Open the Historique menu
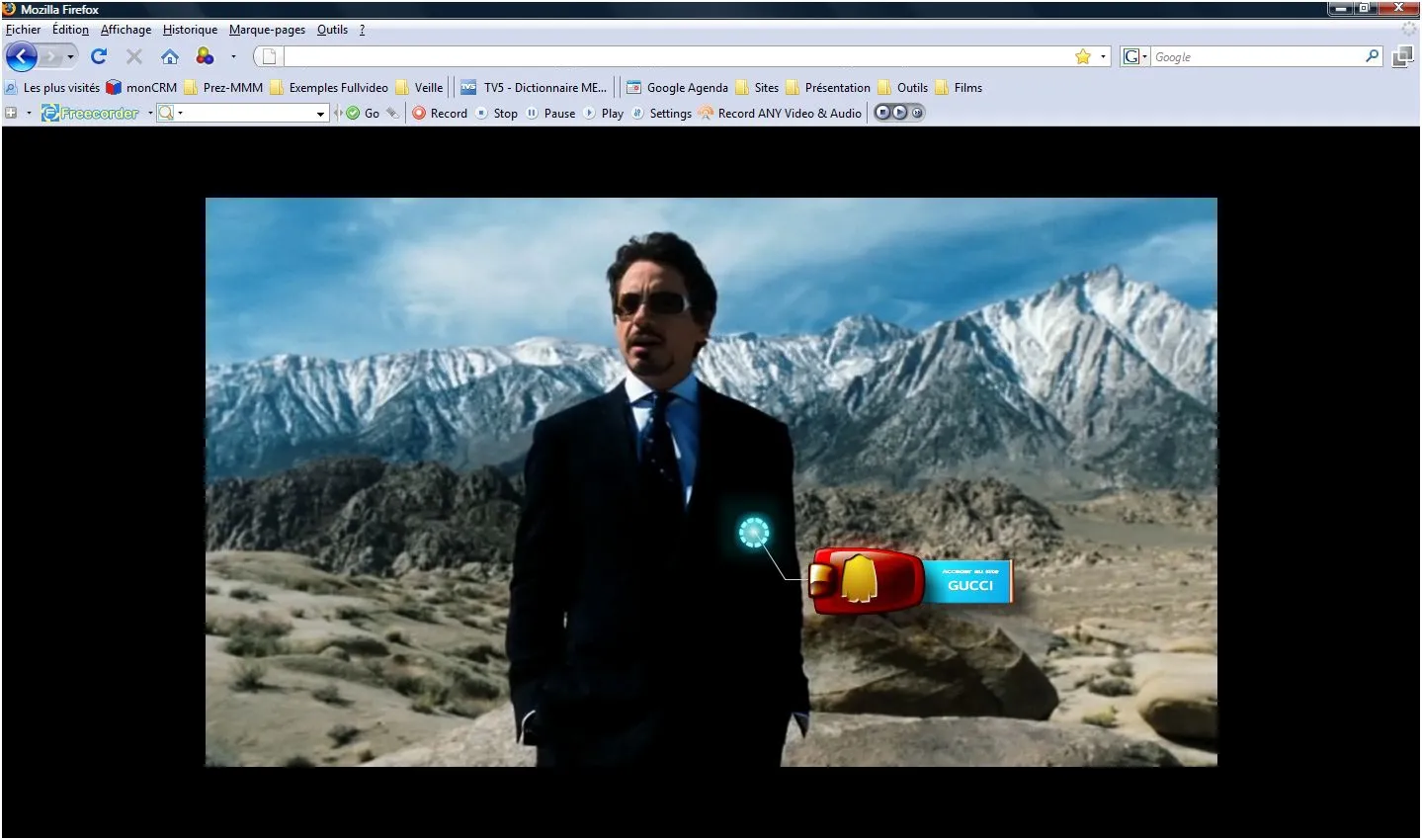The width and height of the screenshot is (1422, 840). 191,30
